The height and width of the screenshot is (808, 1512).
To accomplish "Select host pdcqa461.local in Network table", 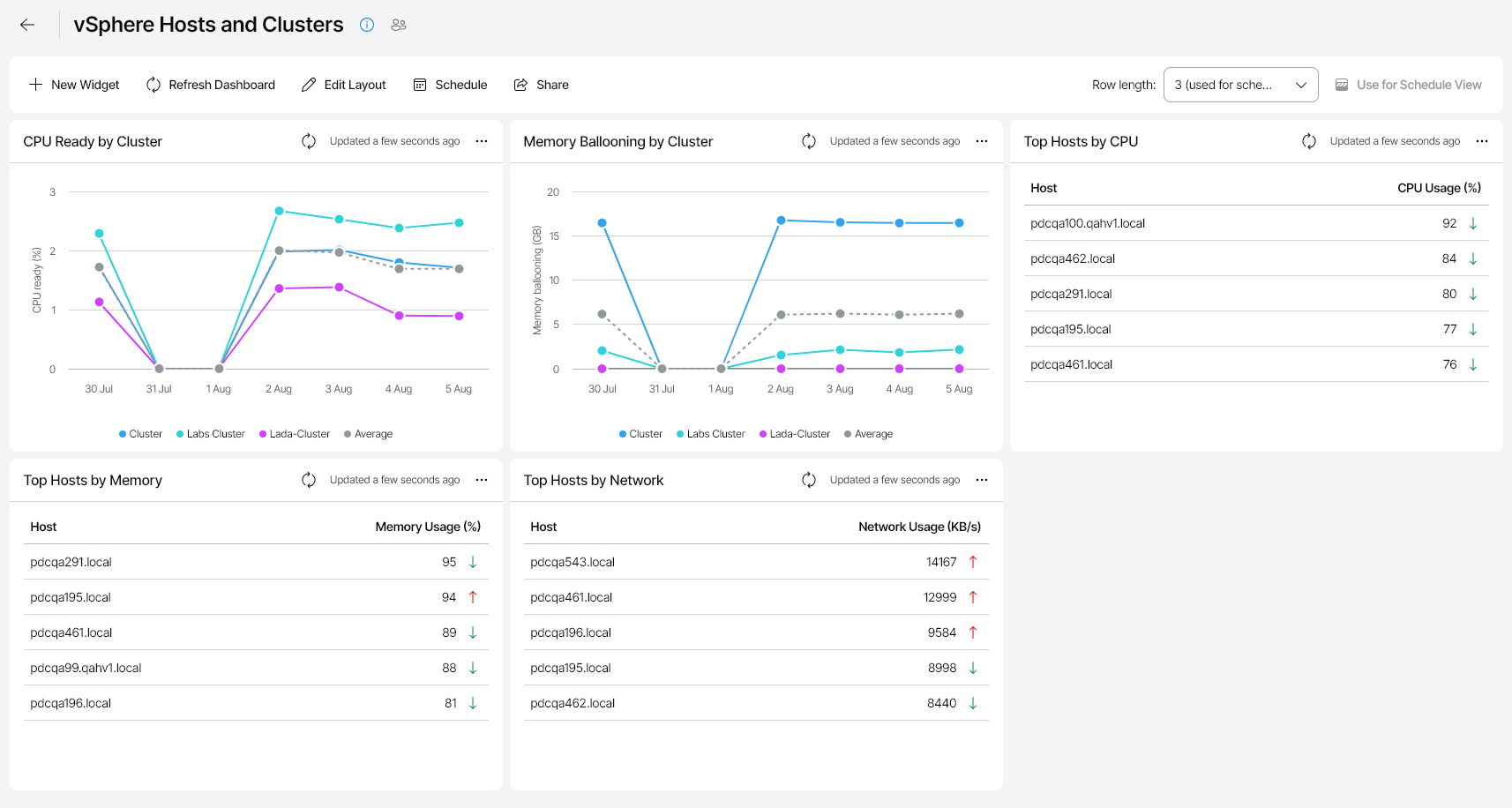I will pyautogui.click(x=572, y=597).
